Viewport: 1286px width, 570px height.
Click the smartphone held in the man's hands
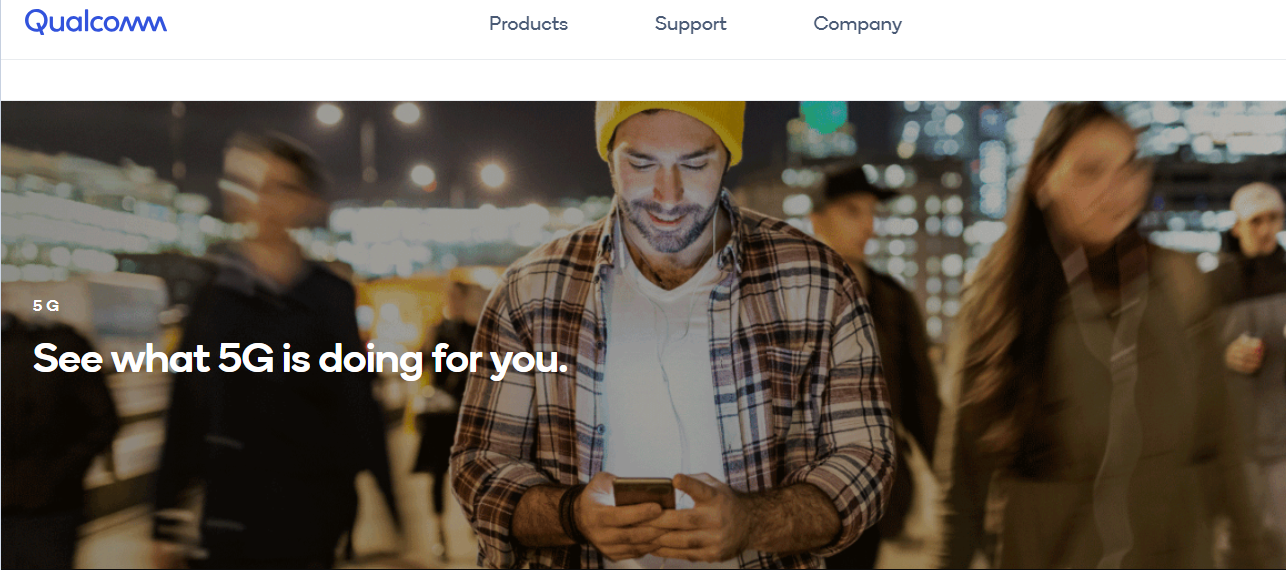643,493
